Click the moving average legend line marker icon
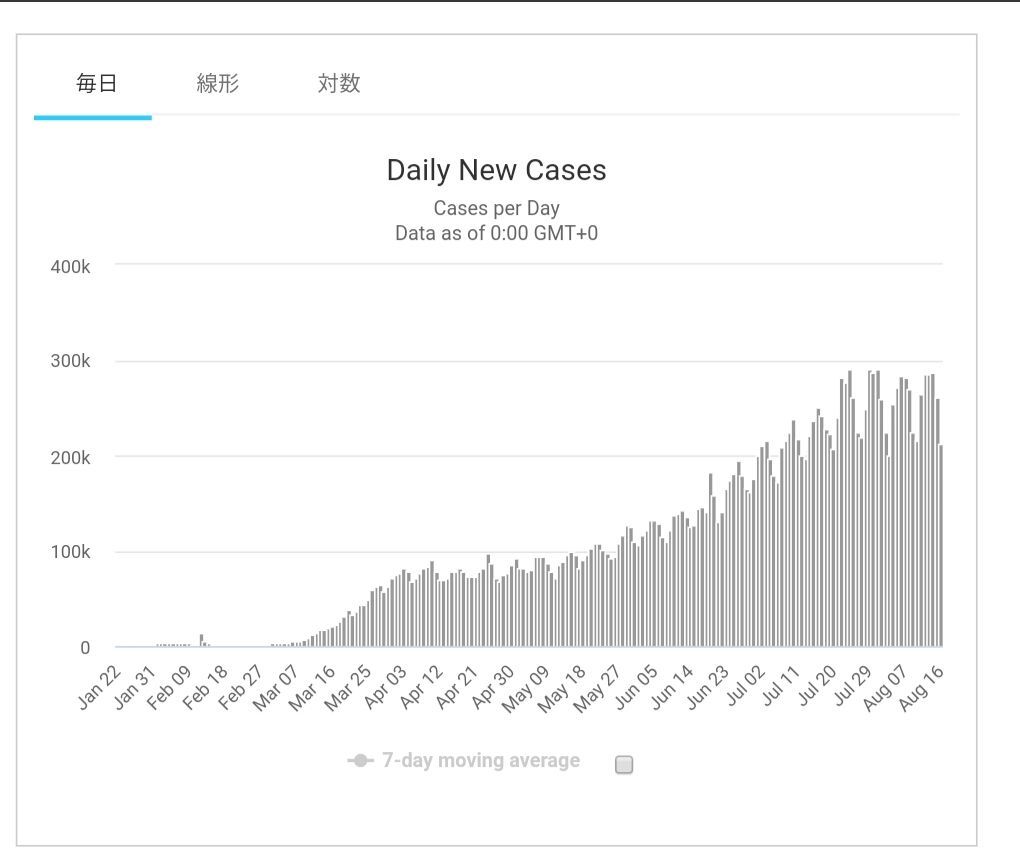 [x=361, y=761]
